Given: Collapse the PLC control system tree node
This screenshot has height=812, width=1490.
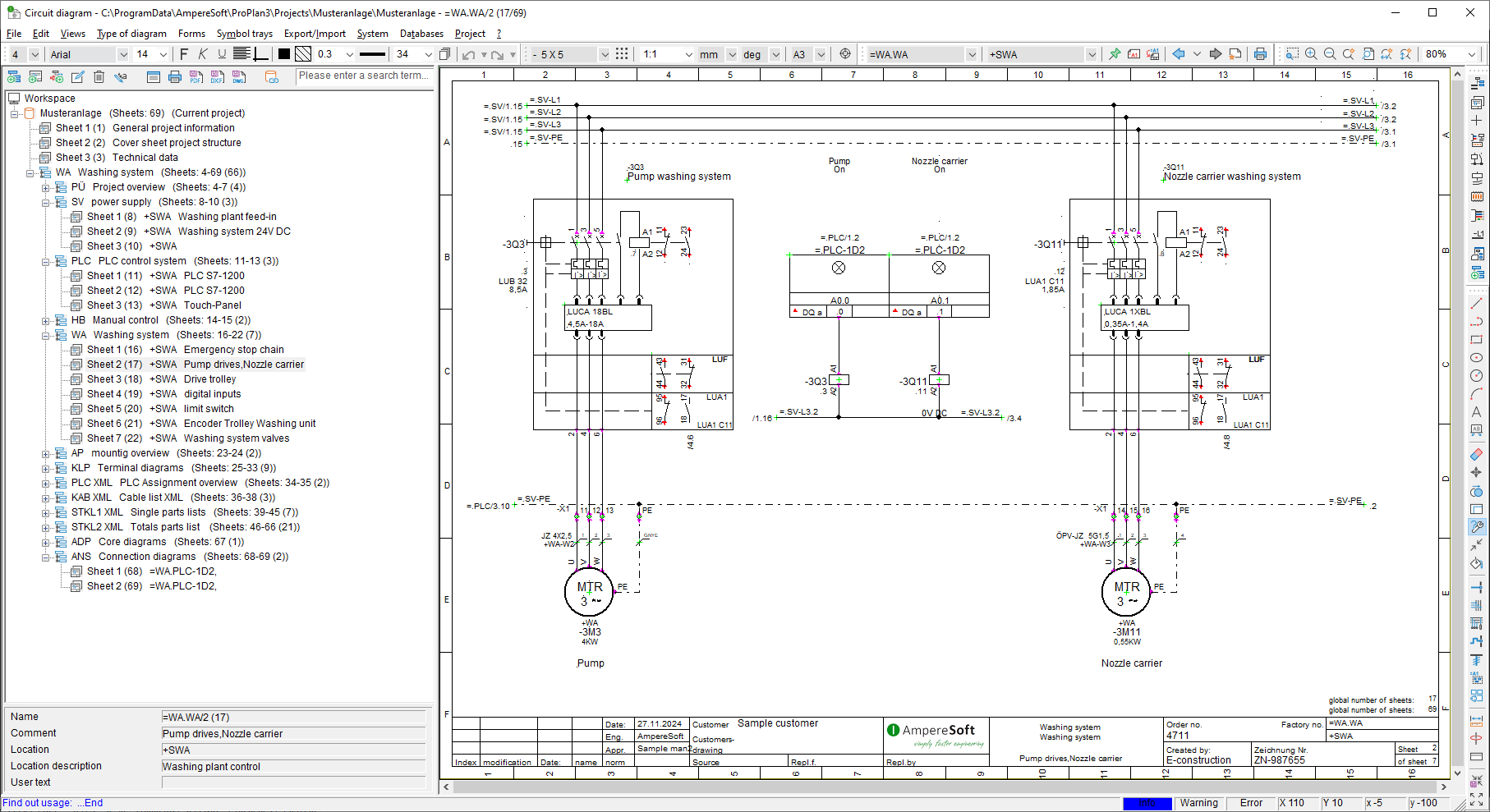Looking at the screenshot, I should (46, 262).
